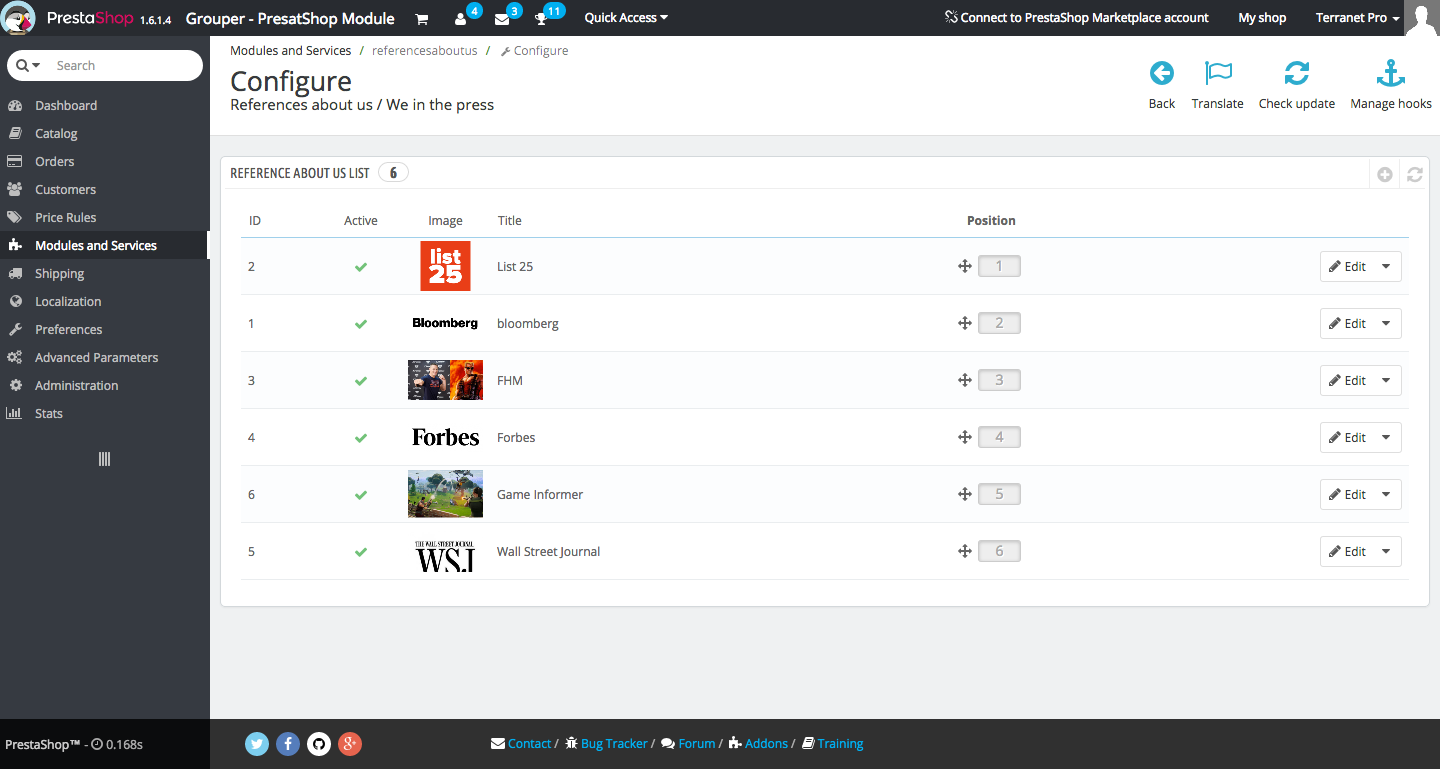Click position field for FHM row
The image size is (1440, 769).
tap(999, 380)
